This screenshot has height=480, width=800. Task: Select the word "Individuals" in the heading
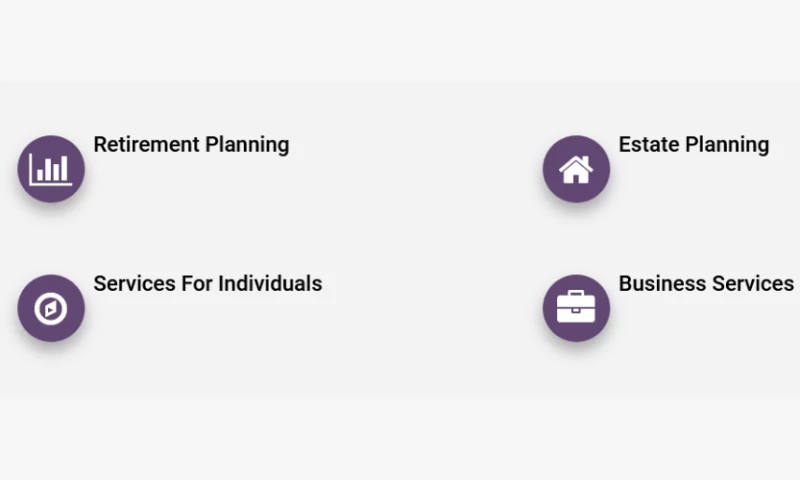270,284
